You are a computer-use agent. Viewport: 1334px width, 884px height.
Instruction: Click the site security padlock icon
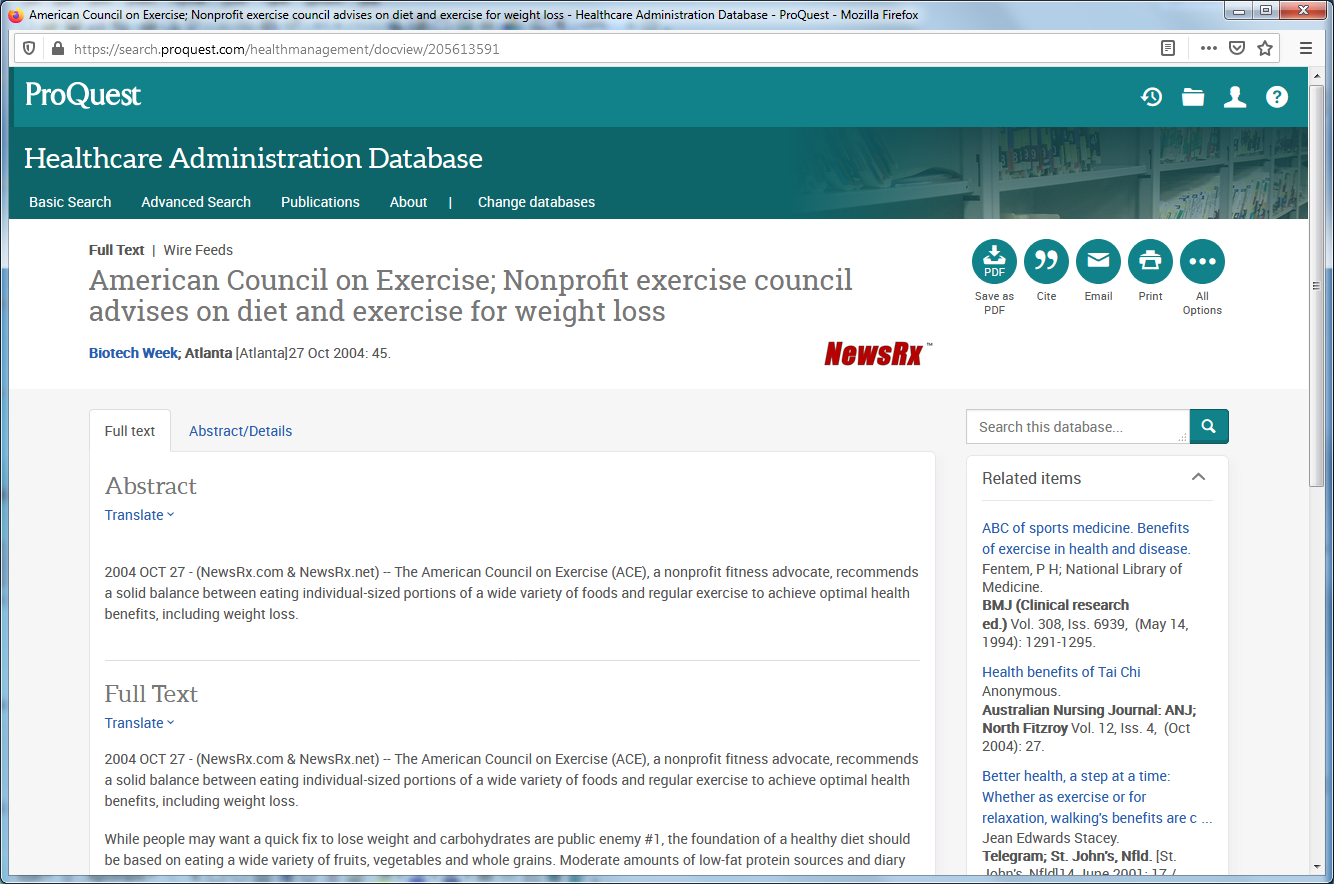coord(57,48)
